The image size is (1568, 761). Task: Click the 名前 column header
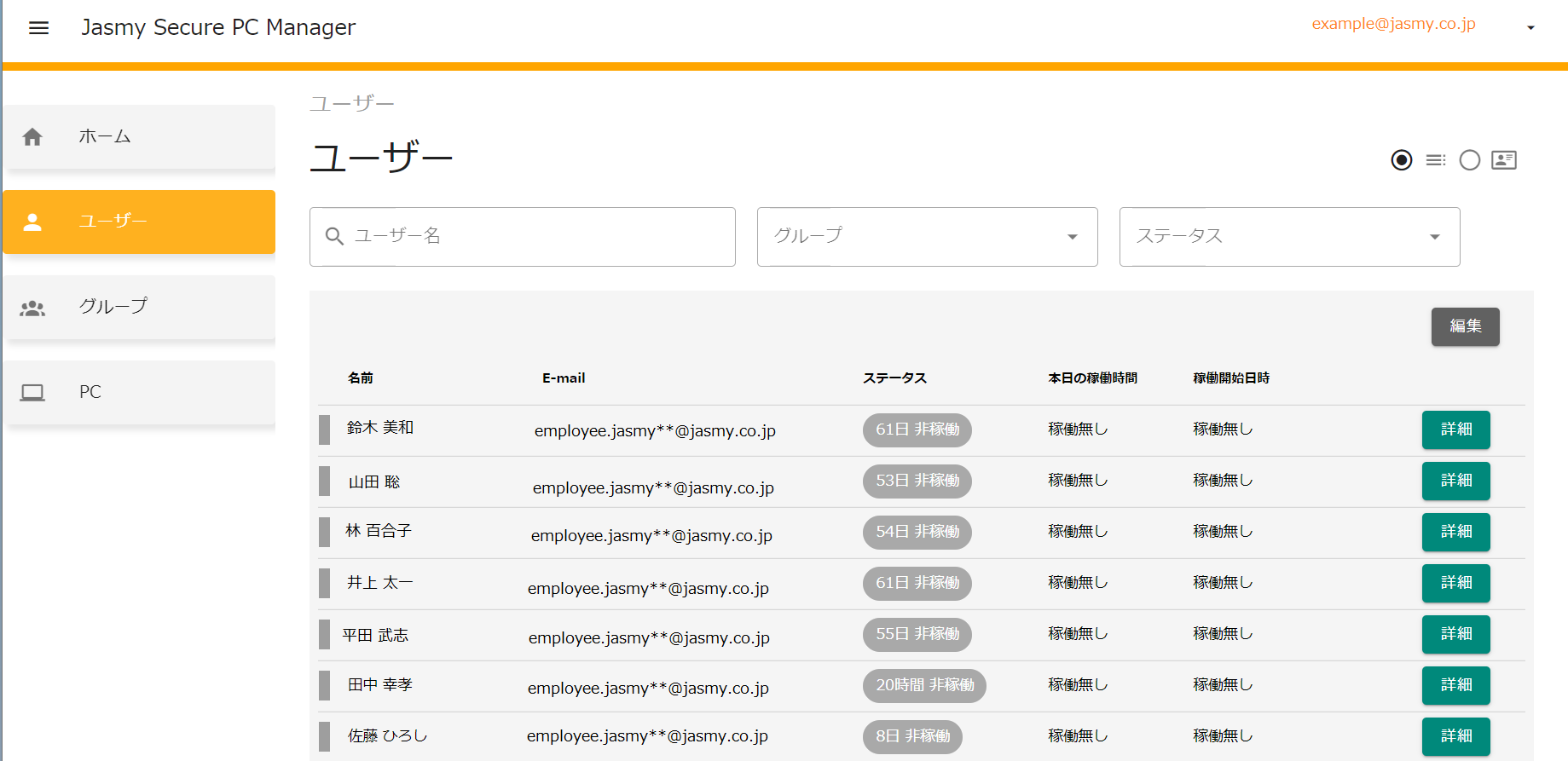(x=361, y=378)
